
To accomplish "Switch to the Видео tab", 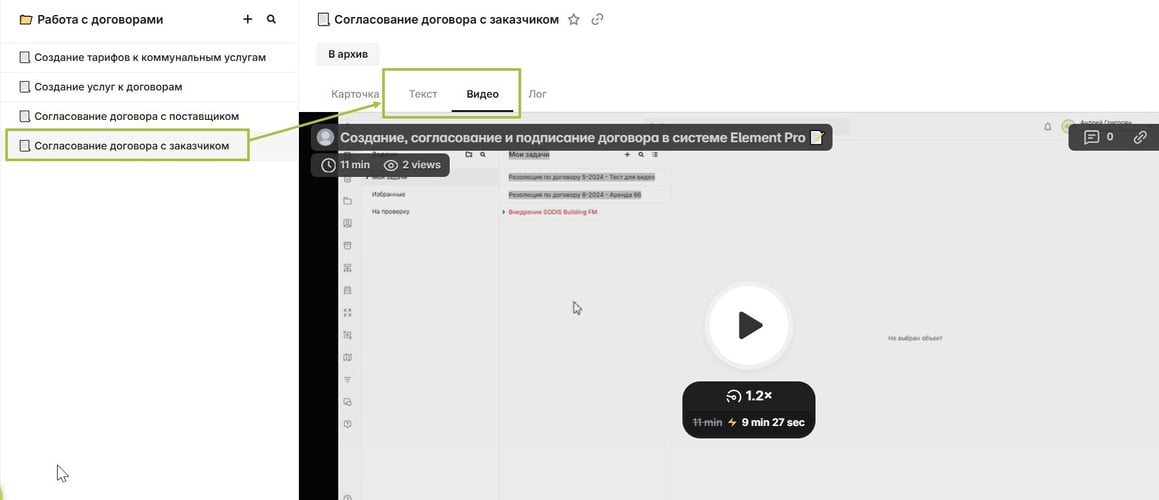I will [x=483, y=94].
